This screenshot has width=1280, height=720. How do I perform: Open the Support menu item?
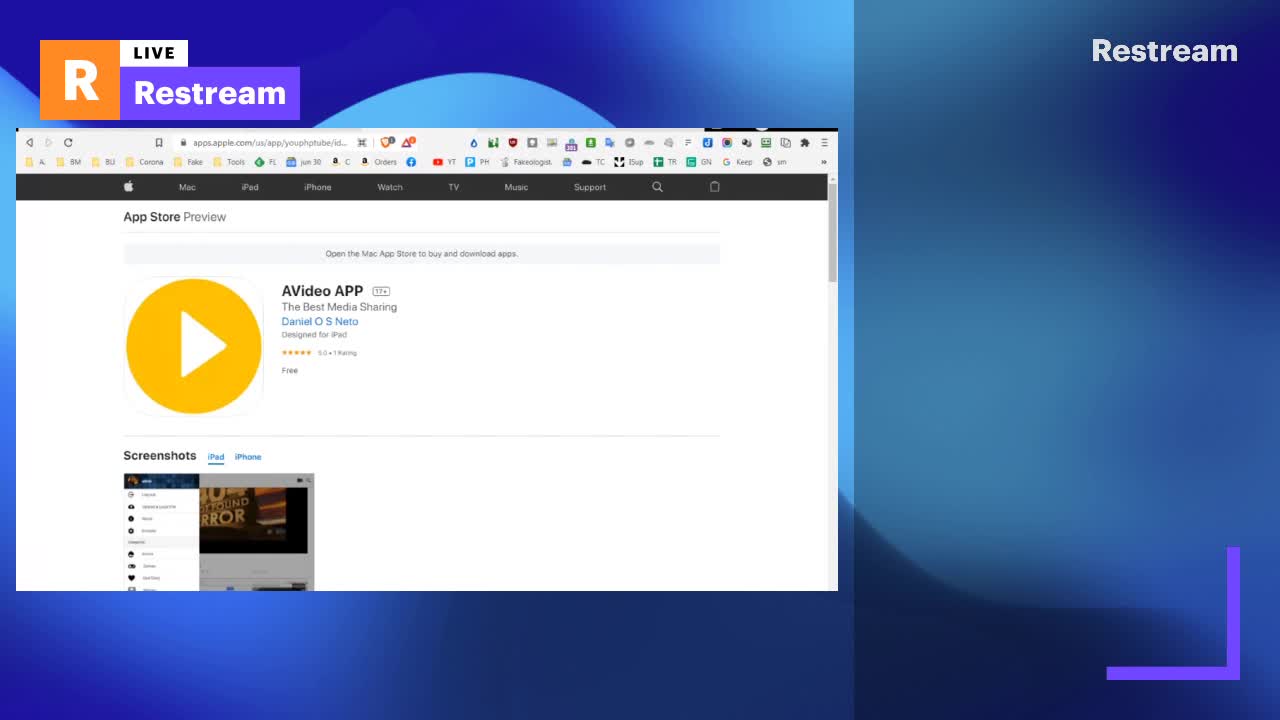pos(589,187)
